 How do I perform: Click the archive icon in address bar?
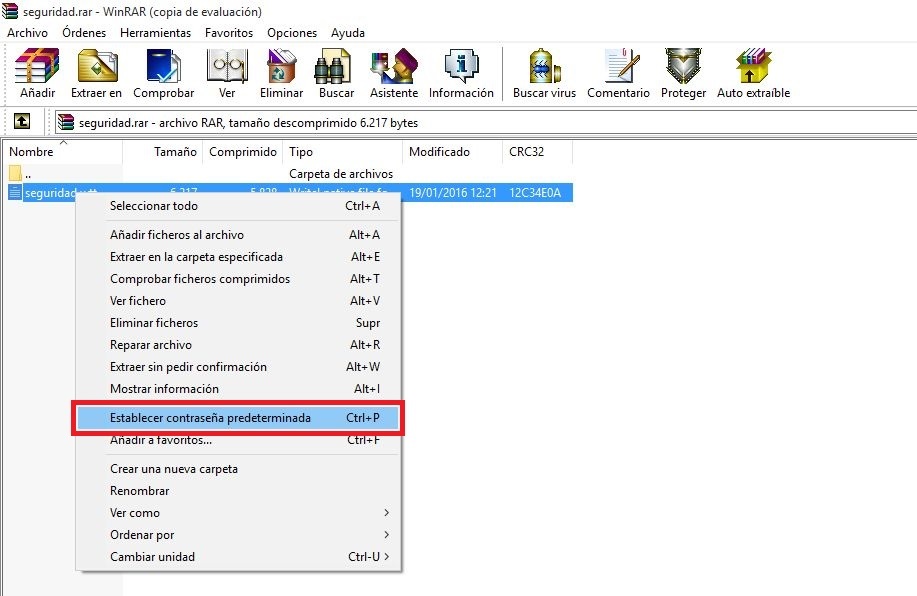tap(66, 122)
